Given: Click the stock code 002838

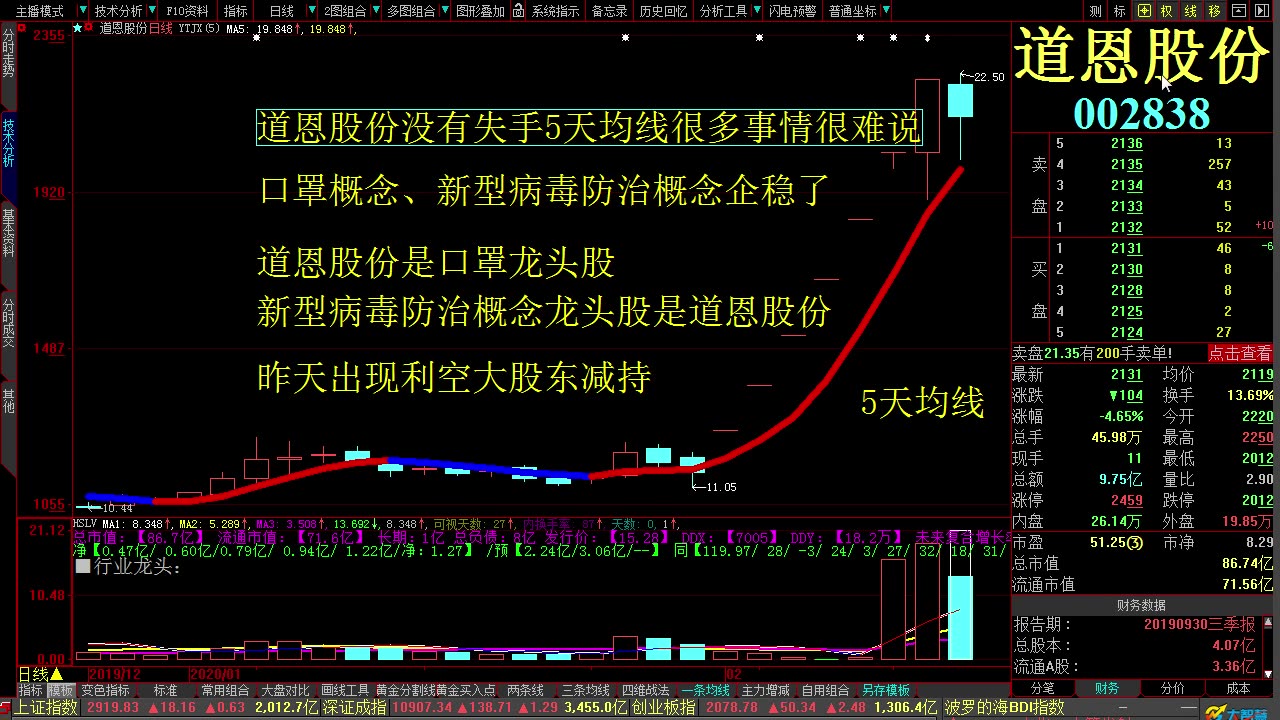Looking at the screenshot, I should pyautogui.click(x=1141, y=113).
